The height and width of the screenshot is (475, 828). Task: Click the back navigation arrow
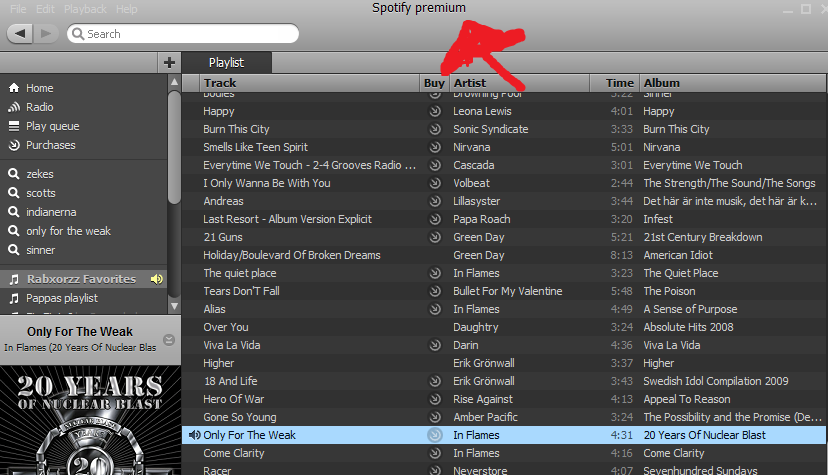click(20, 34)
